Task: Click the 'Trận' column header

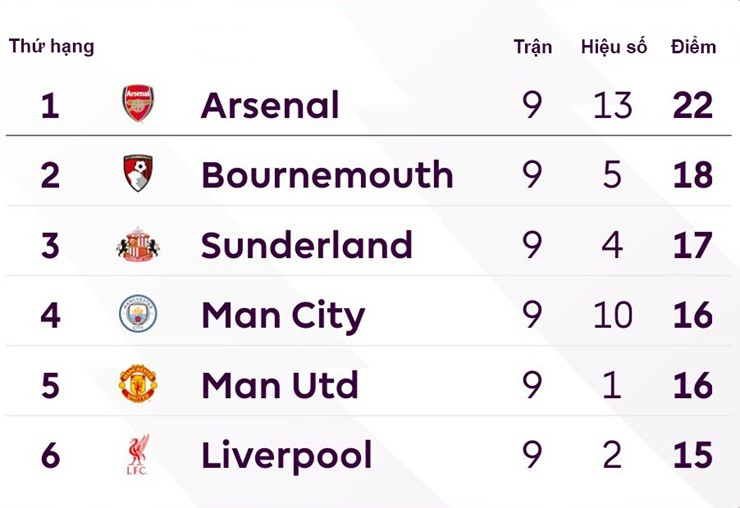Action: pos(532,47)
